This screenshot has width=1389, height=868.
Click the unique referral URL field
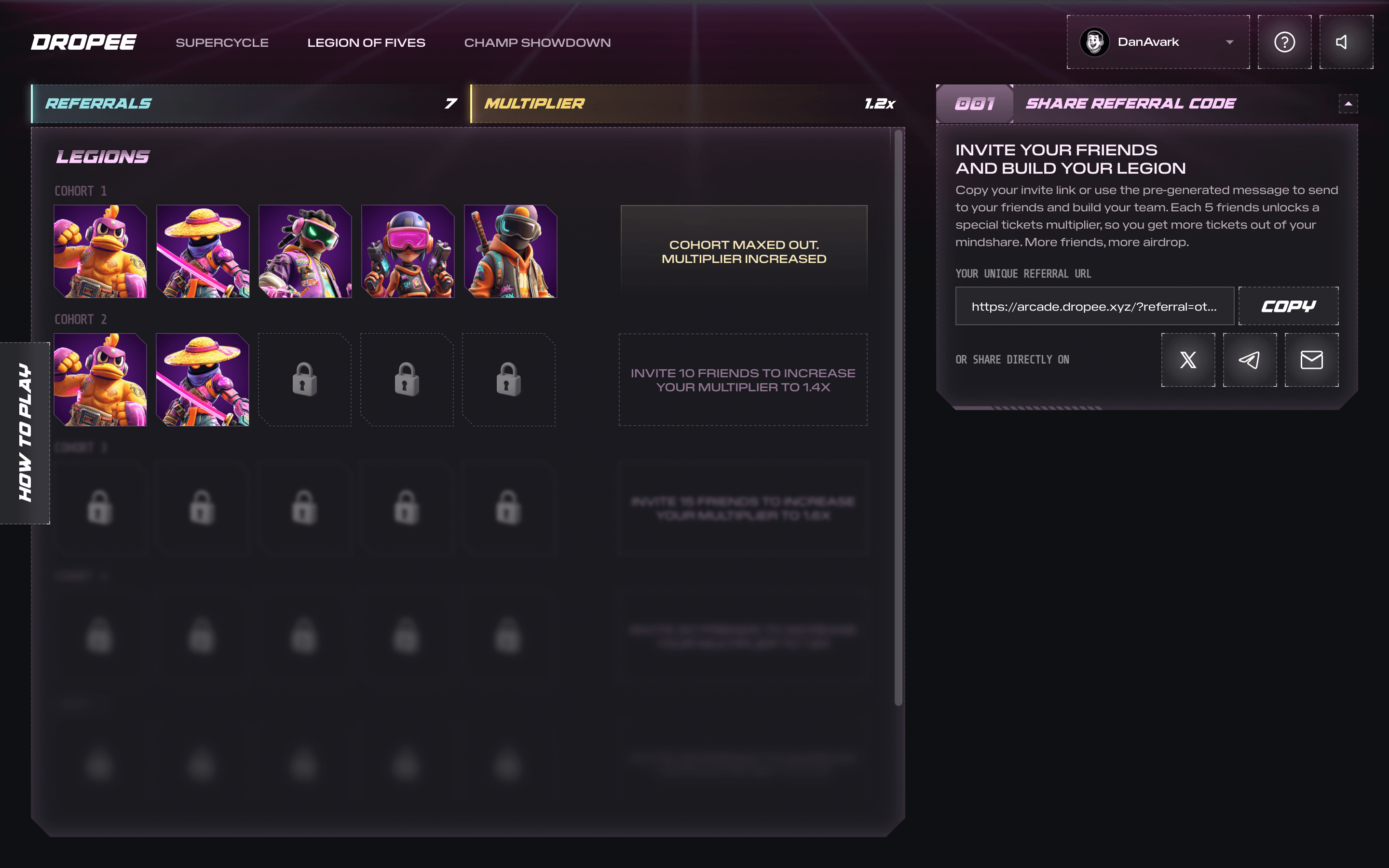(1094, 307)
